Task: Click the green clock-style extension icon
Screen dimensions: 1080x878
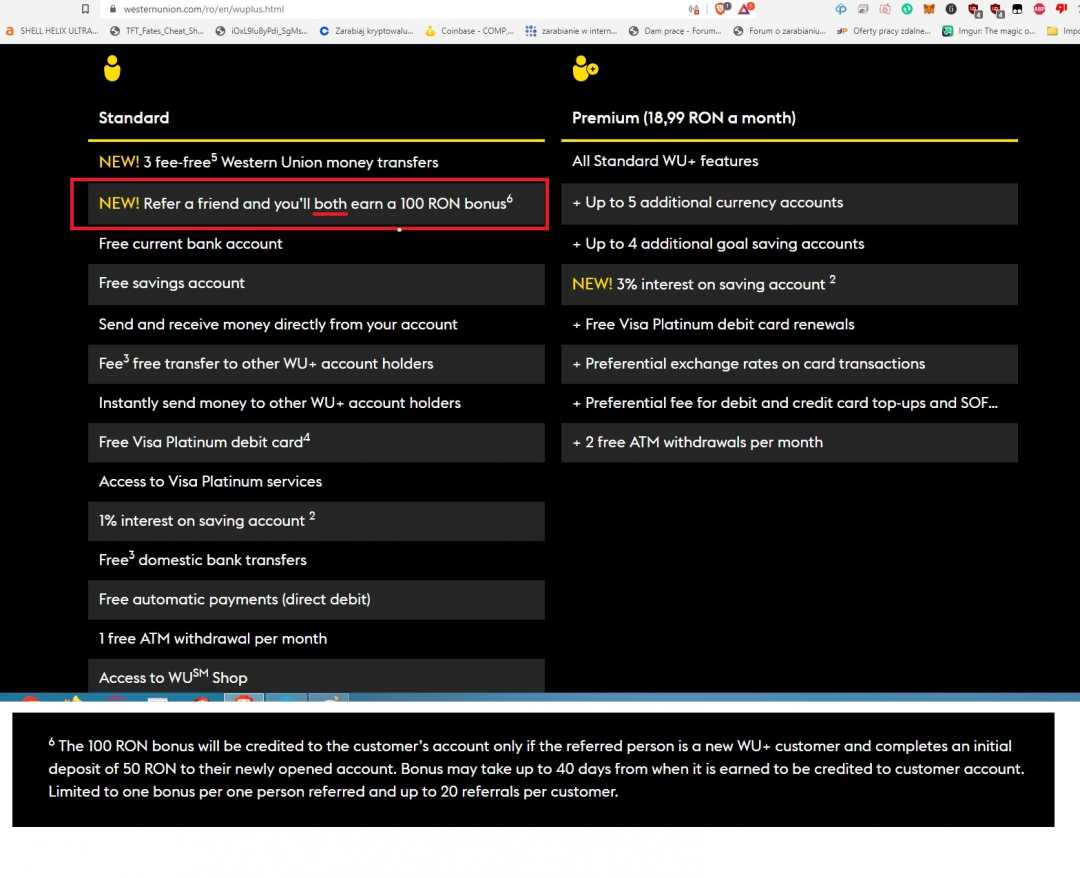Action: [907, 9]
